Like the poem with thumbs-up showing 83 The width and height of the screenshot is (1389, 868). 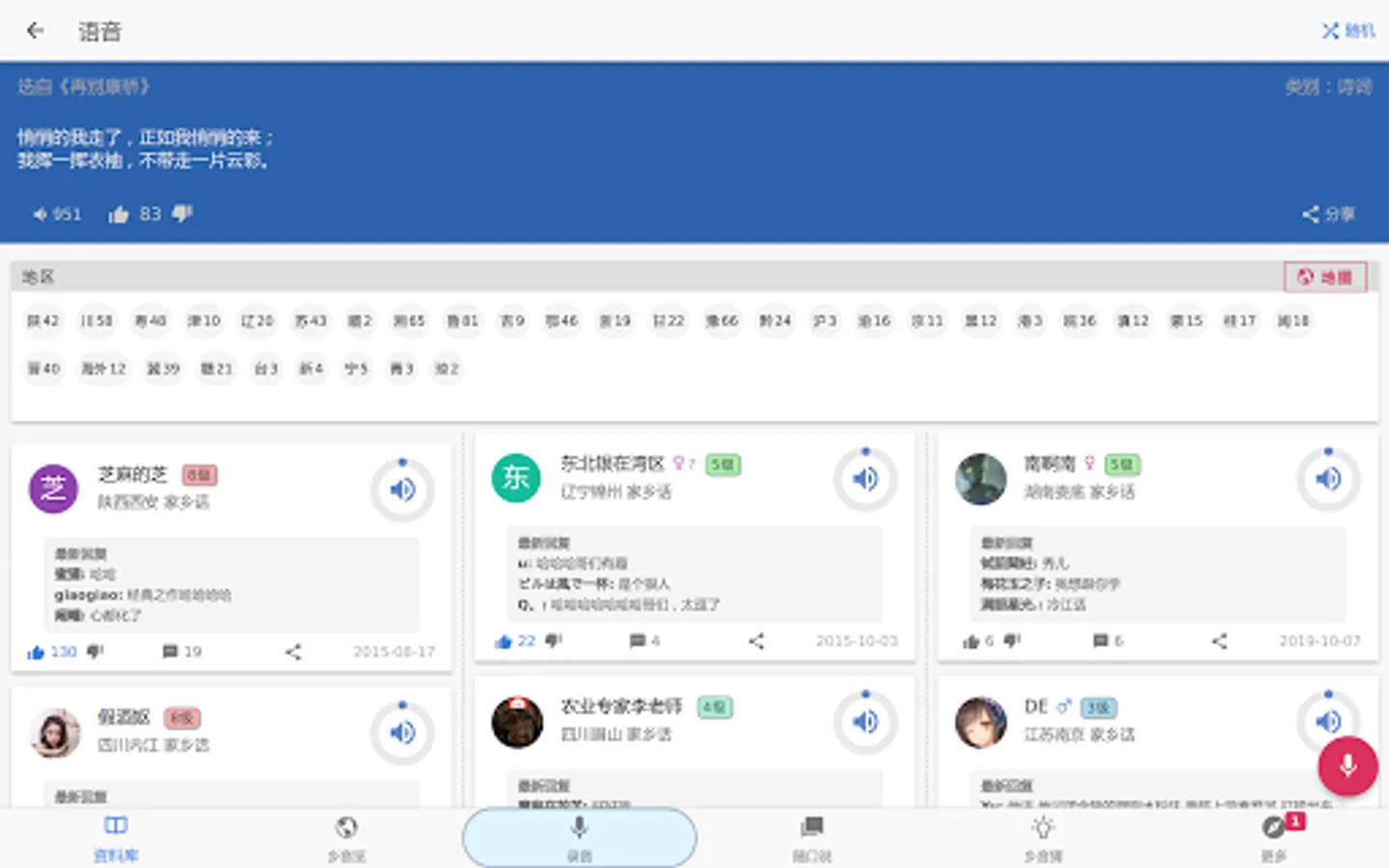coord(135,214)
